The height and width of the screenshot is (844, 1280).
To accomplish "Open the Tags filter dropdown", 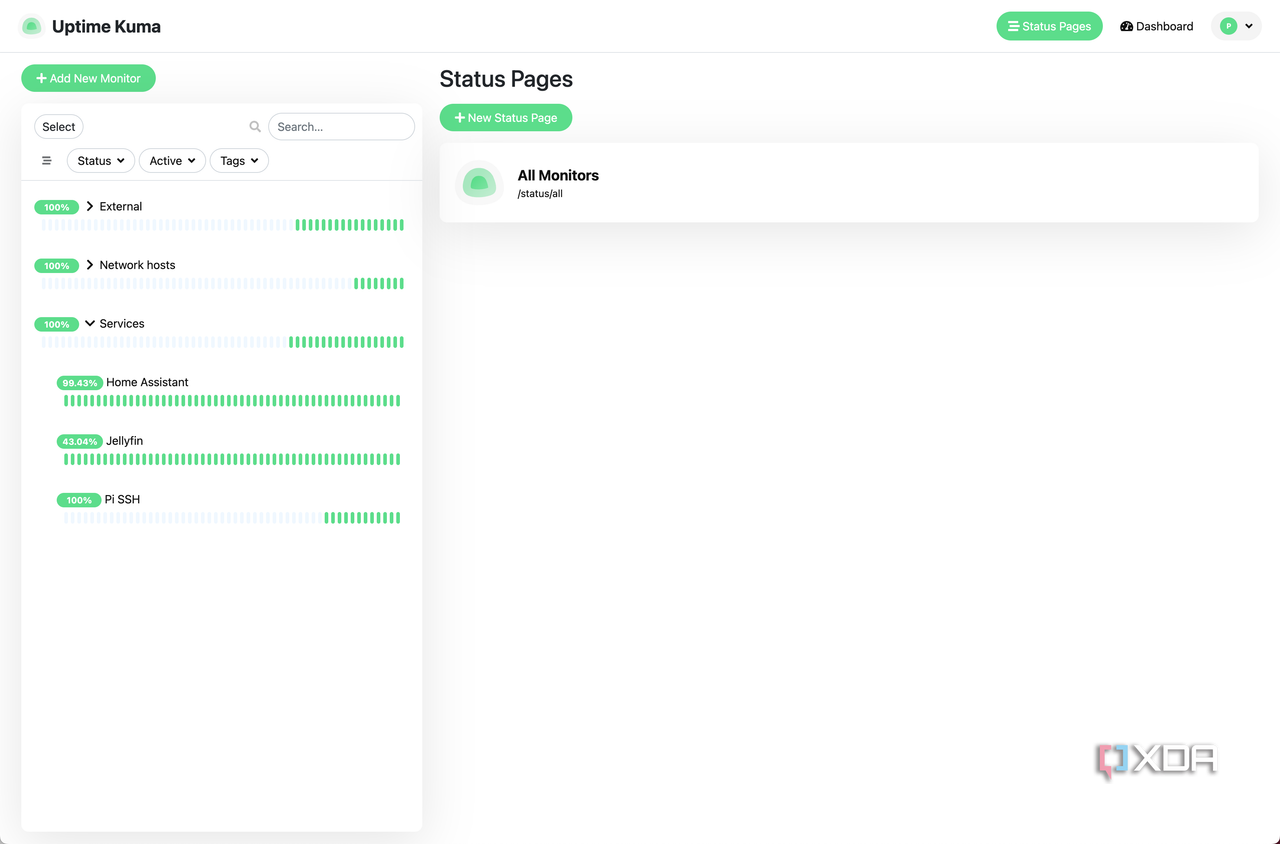I will [x=239, y=161].
